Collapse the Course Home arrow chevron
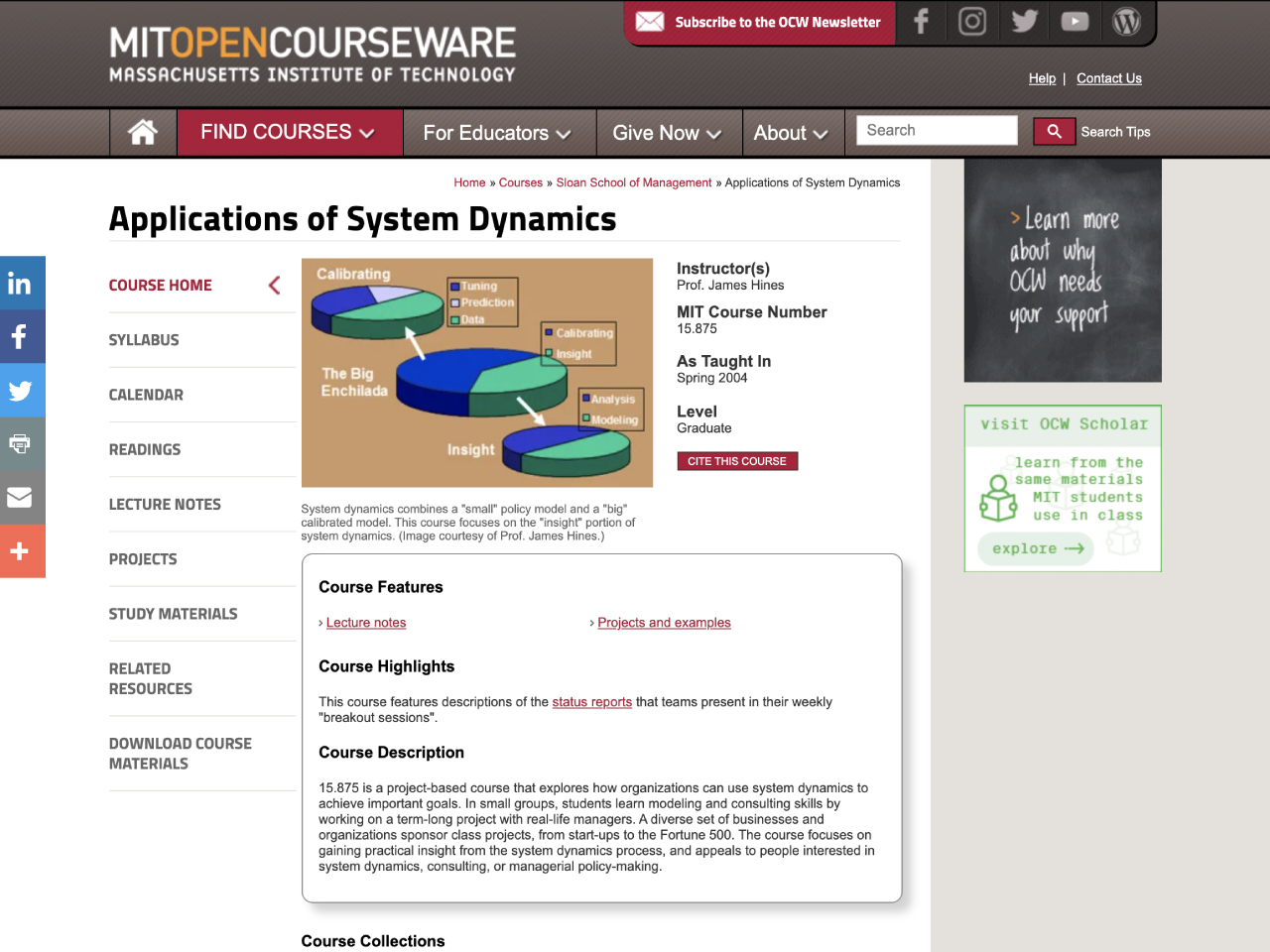Image resolution: width=1270 pixels, height=952 pixels. click(x=275, y=286)
